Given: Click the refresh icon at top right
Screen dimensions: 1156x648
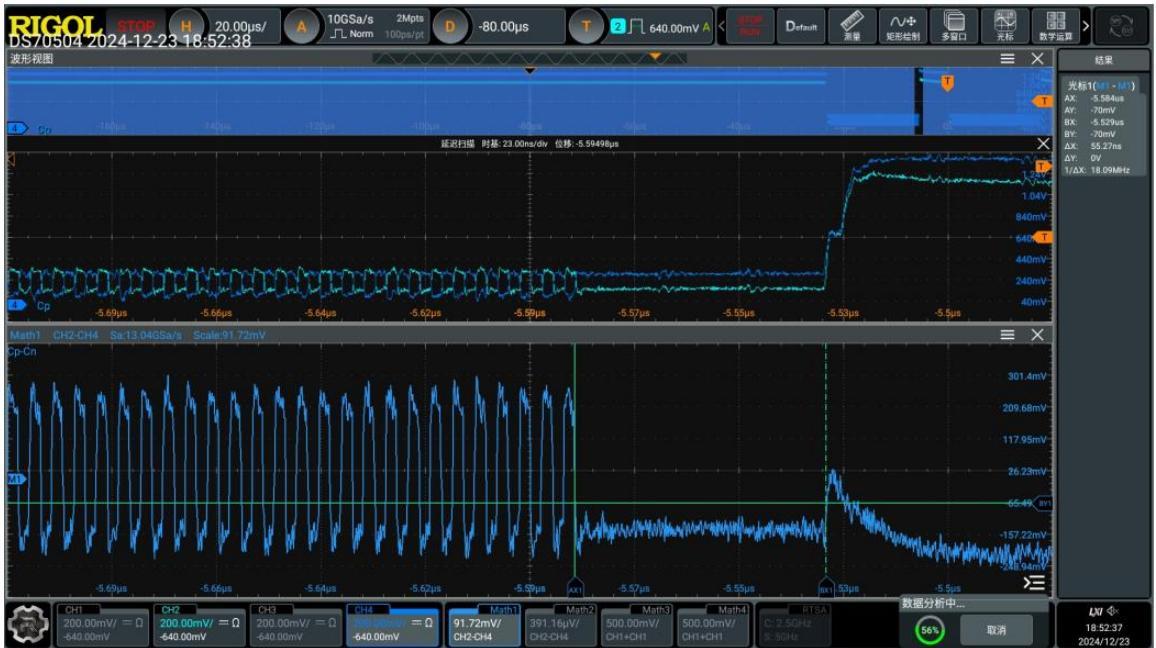Looking at the screenshot, I should point(1121,27).
